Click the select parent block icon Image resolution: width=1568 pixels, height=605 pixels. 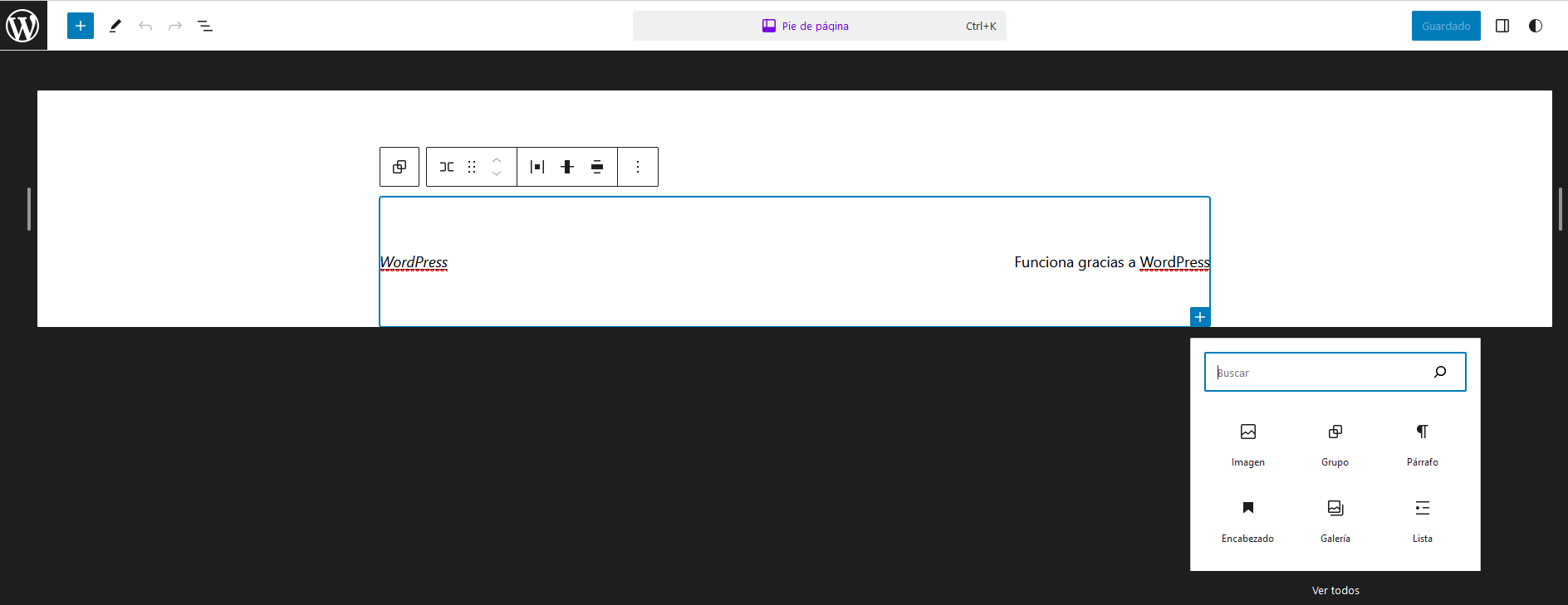click(x=399, y=167)
